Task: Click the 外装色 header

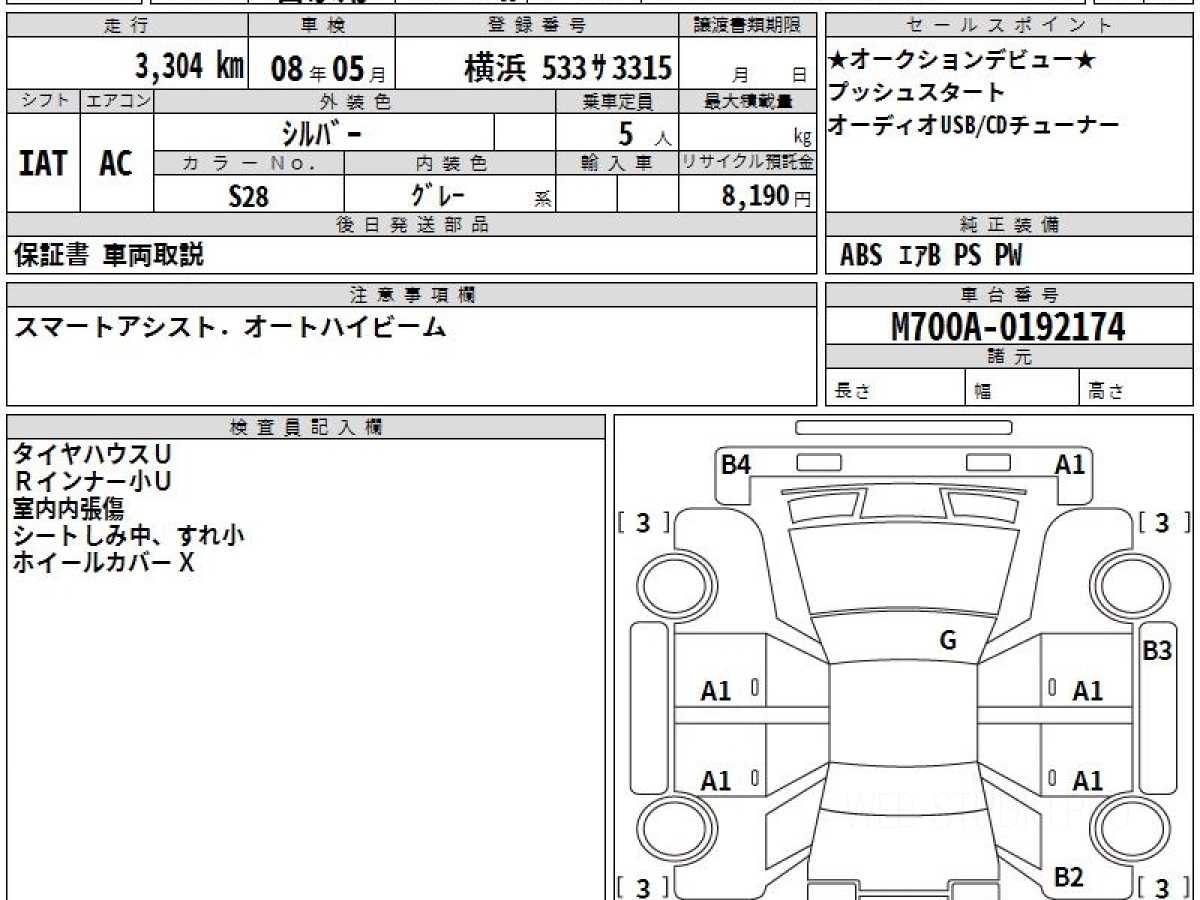Action: click(355, 101)
